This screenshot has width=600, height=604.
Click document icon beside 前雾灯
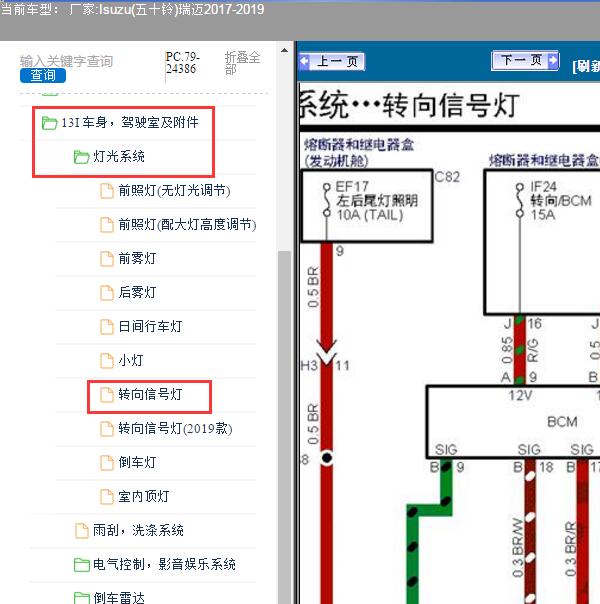pyautogui.click(x=107, y=259)
